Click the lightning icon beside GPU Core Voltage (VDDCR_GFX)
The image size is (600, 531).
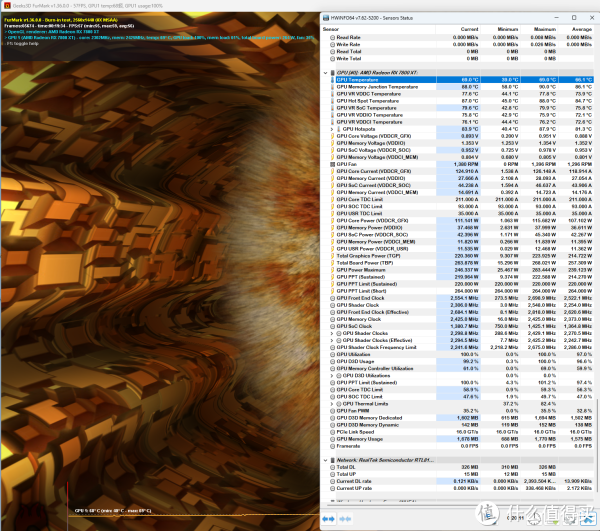(x=332, y=136)
